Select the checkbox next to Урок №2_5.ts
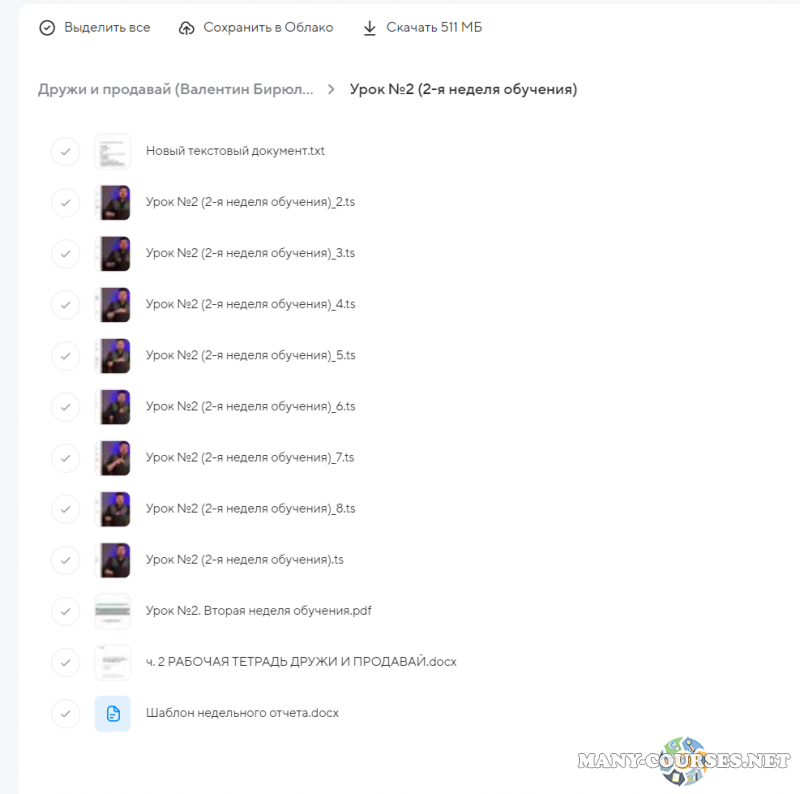 click(65, 356)
